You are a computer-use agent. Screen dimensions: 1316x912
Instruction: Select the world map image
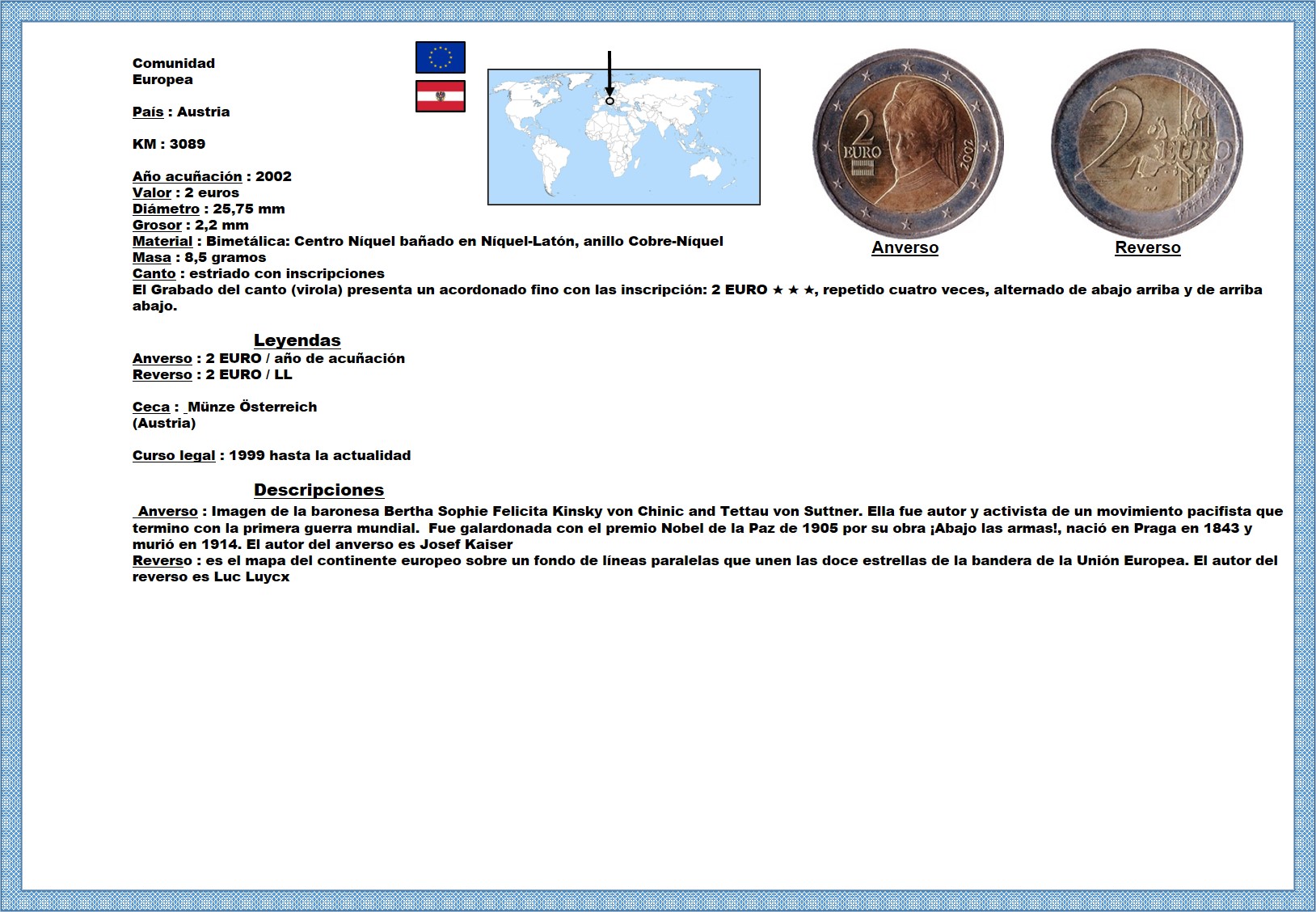click(624, 137)
